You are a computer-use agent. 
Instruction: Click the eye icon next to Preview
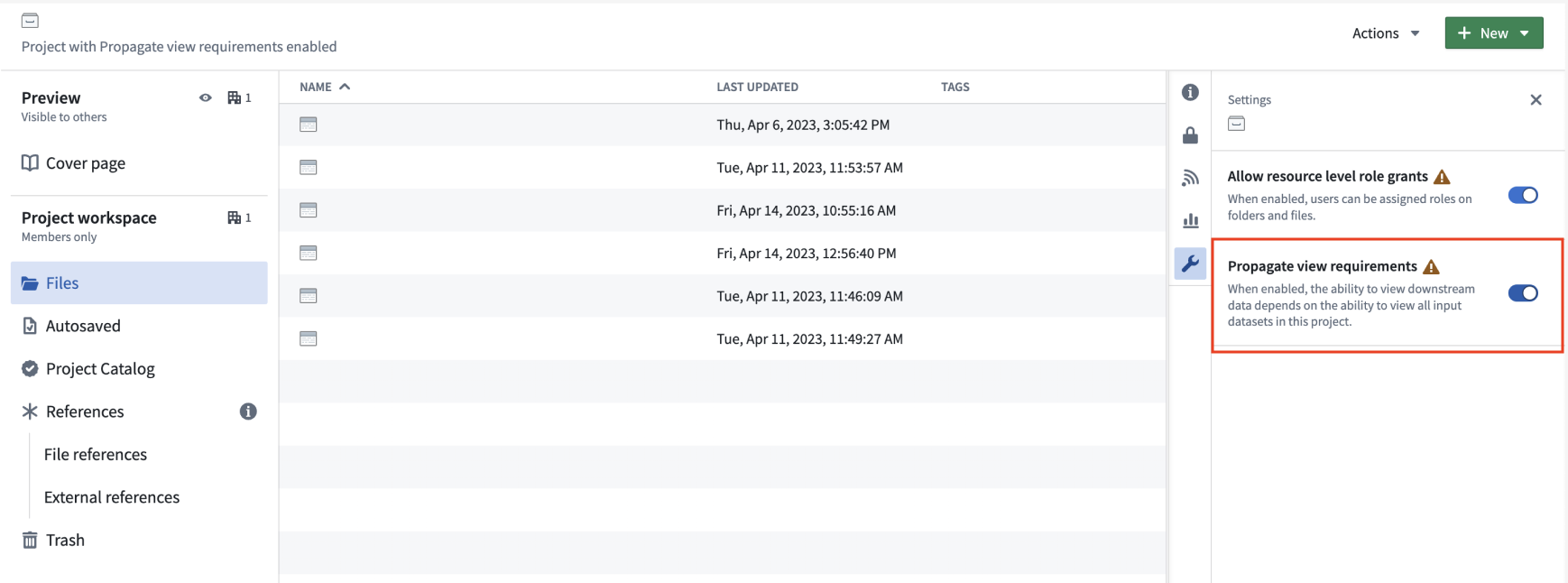[206, 97]
